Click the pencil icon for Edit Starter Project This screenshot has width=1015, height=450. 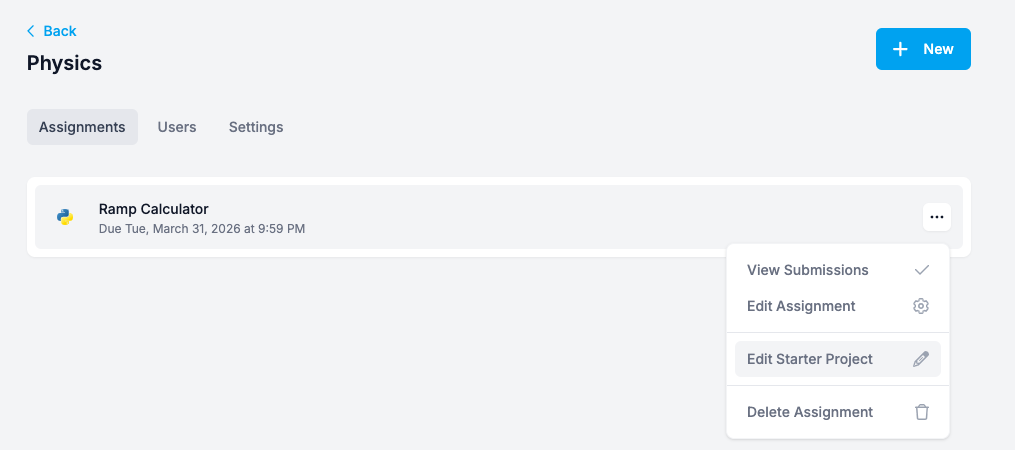pyautogui.click(x=922, y=359)
